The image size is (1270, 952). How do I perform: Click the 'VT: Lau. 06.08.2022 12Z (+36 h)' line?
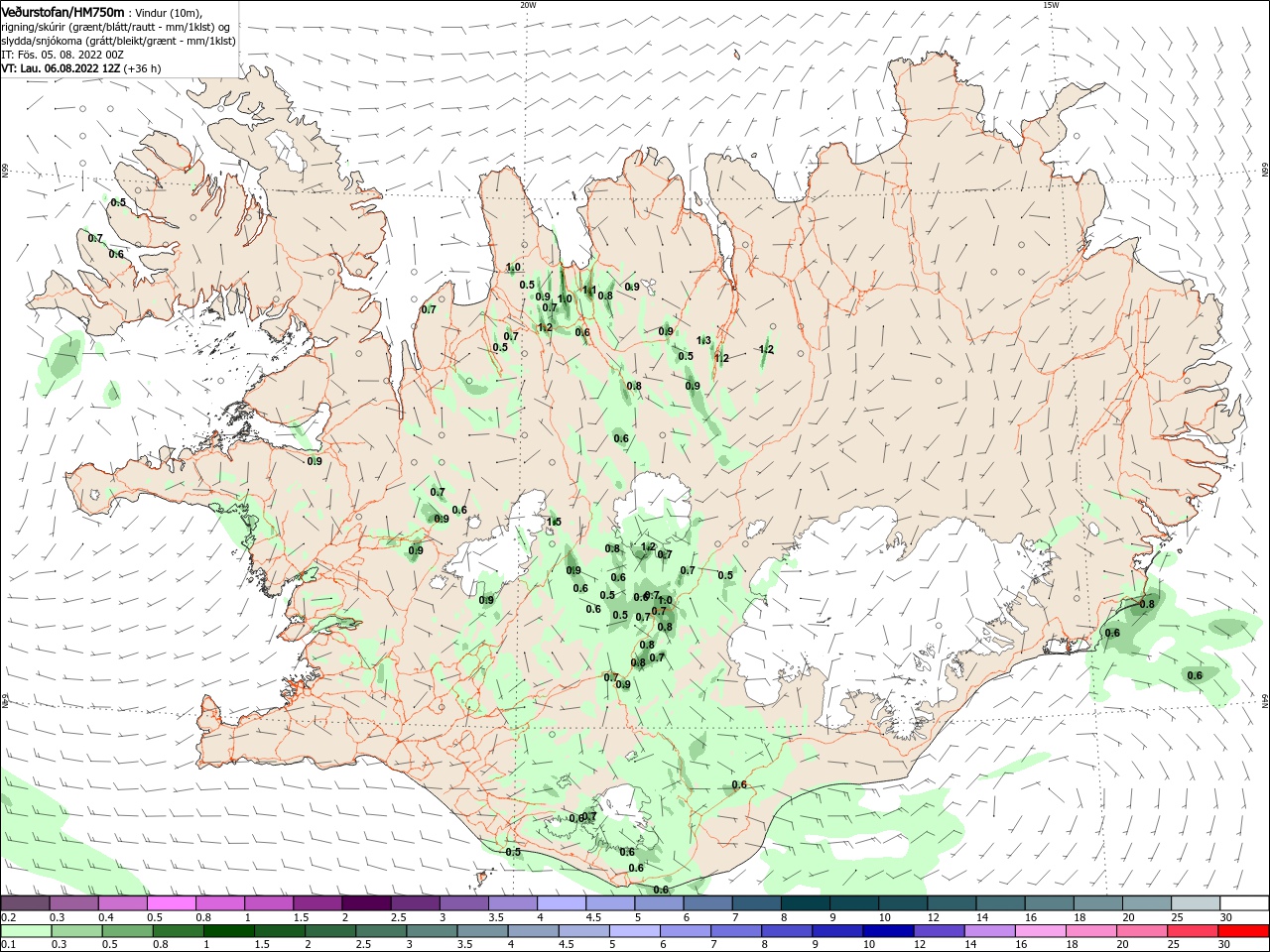pyautogui.click(x=80, y=68)
